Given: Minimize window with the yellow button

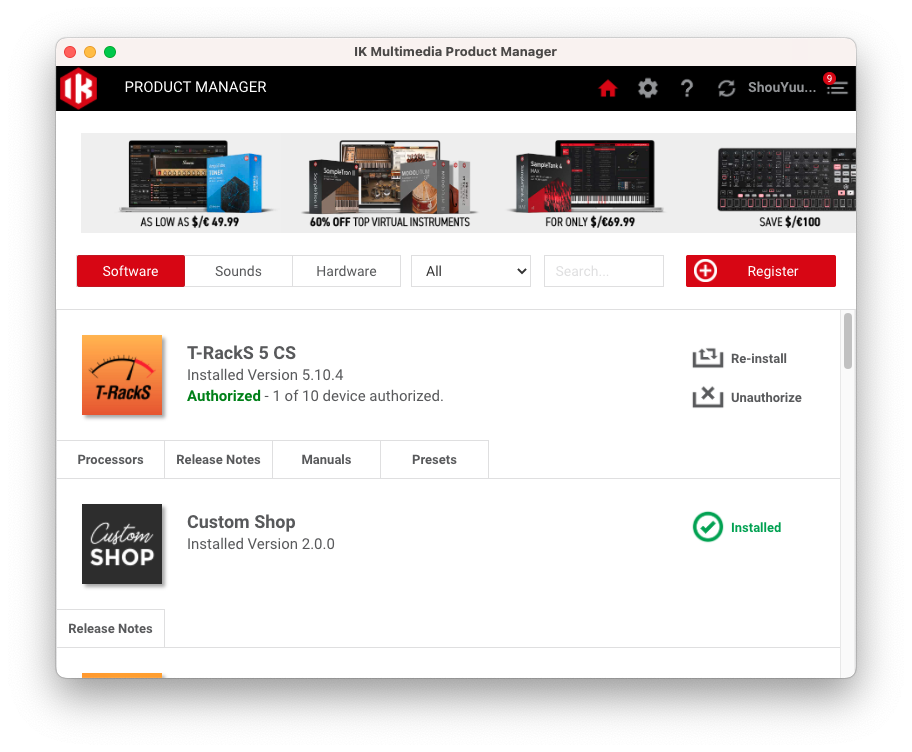Looking at the screenshot, I should coord(90,52).
